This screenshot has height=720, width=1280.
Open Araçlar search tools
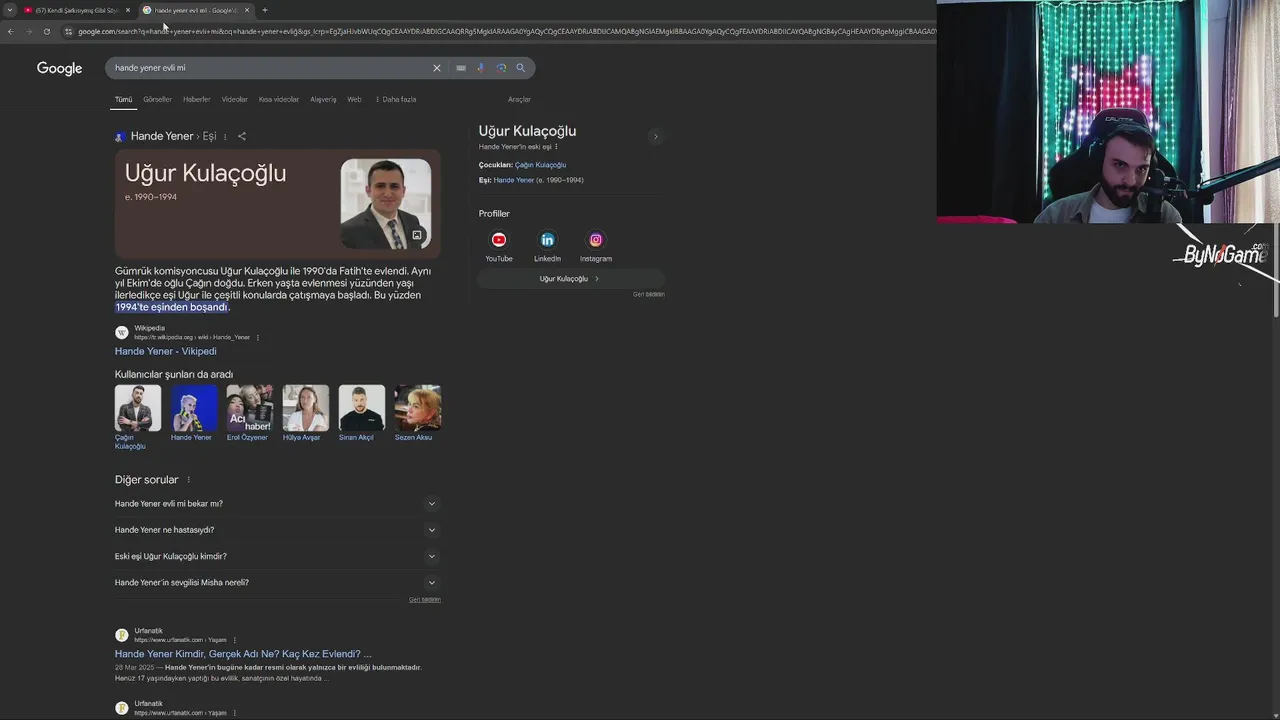[519, 99]
